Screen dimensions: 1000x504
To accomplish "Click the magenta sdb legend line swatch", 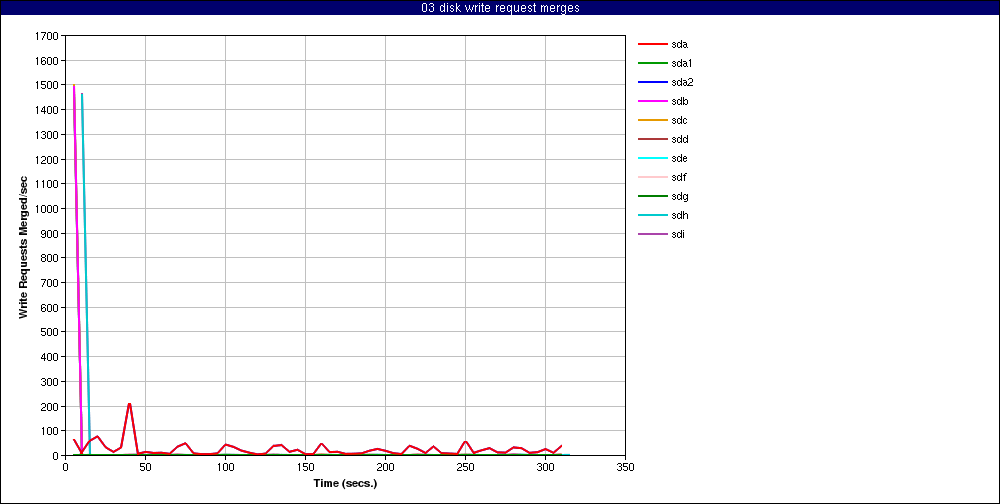I will 652,101.
